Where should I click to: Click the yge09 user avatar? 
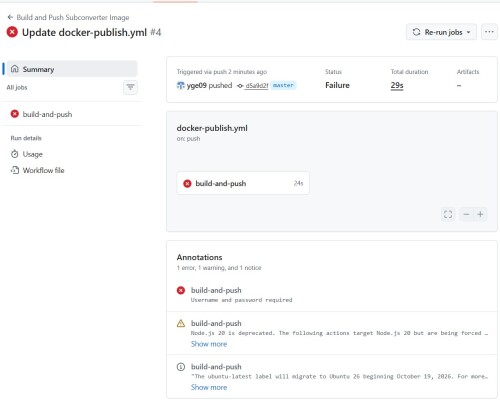[x=180, y=86]
